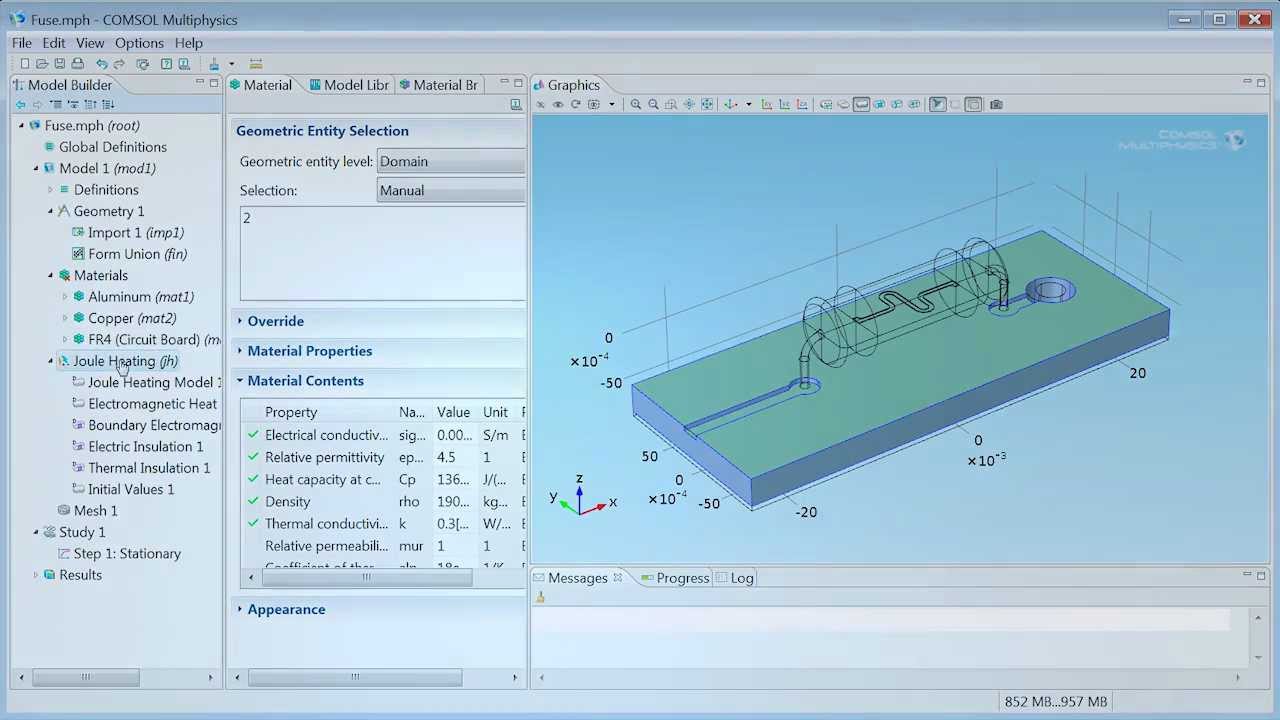This screenshot has width=1280, height=720.
Task: Click the Relative permittivity property row
Action: (383, 457)
